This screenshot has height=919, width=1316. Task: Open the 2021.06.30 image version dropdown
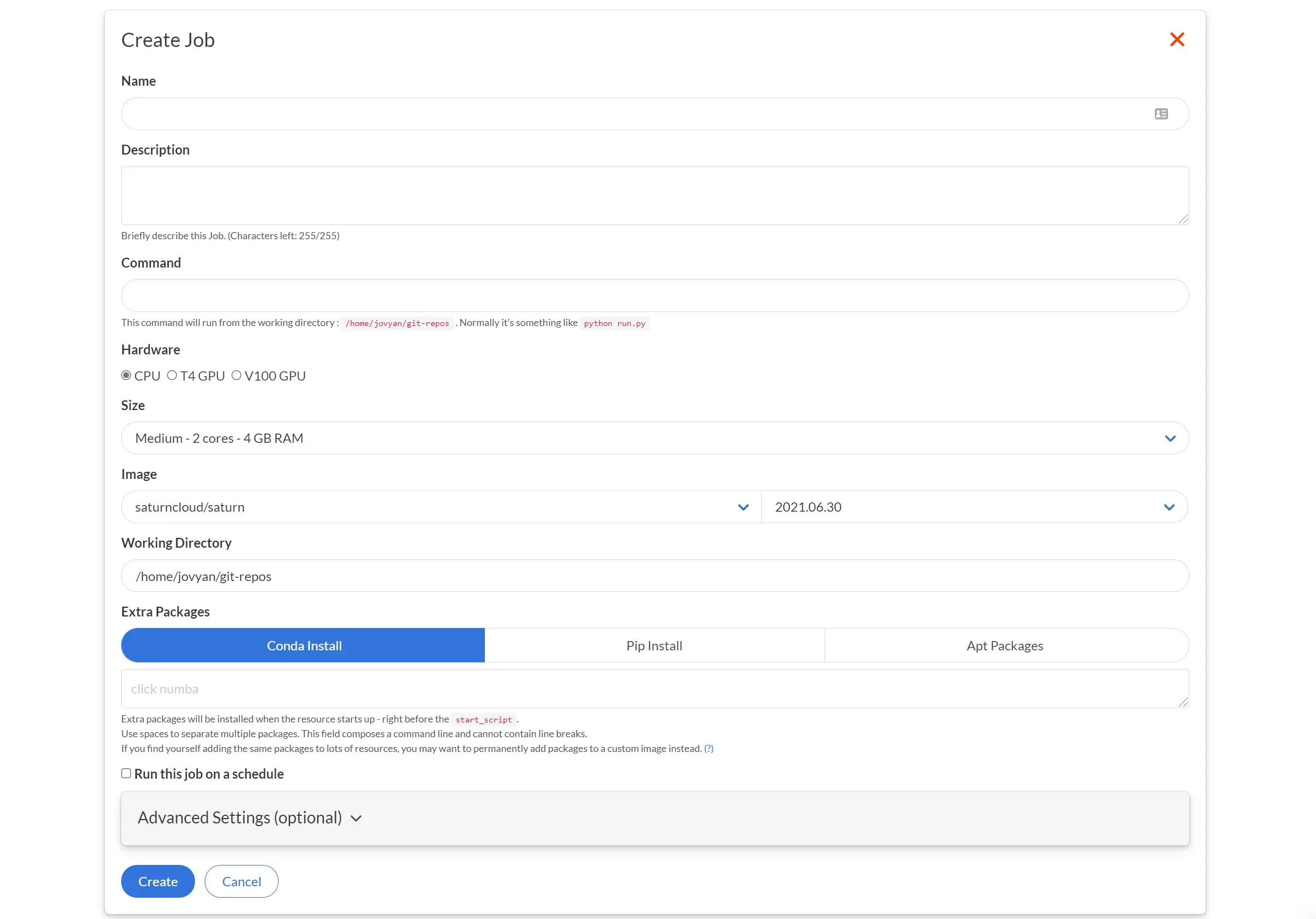click(974, 507)
